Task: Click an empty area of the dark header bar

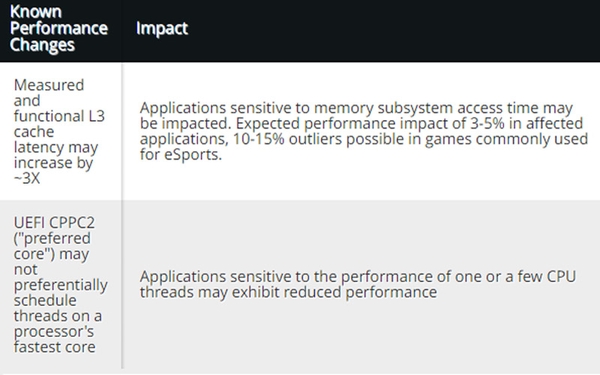Action: pos(394,30)
